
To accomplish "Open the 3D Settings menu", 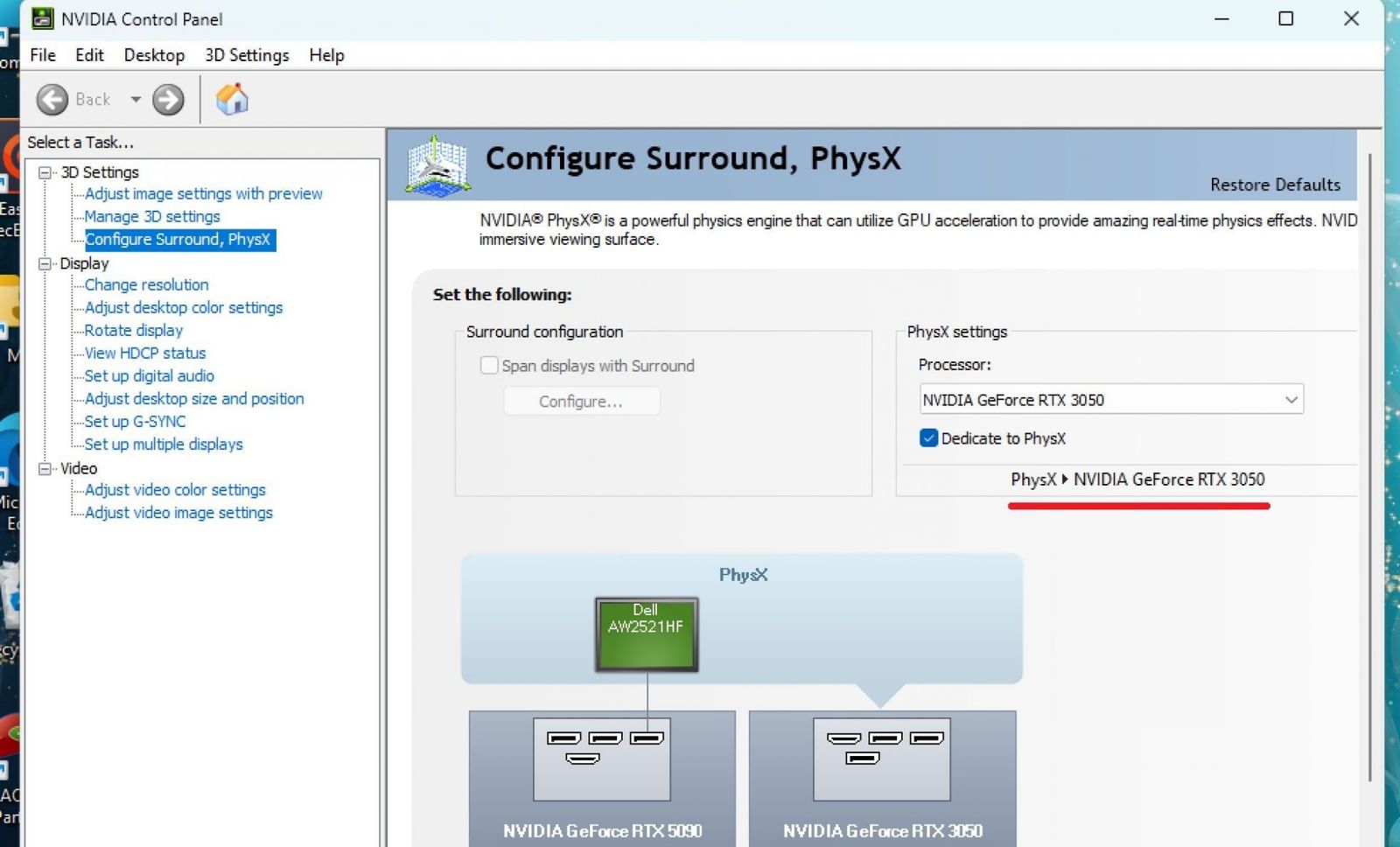I will (246, 54).
